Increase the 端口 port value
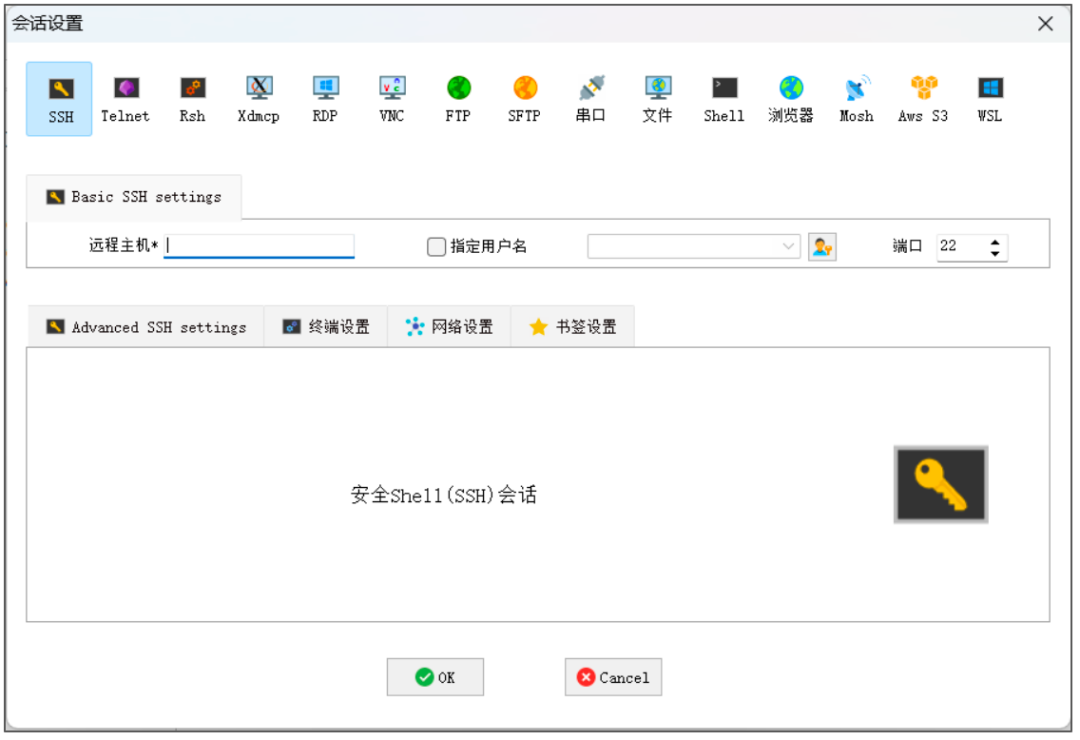The height and width of the screenshot is (740, 1080). pos(993,241)
